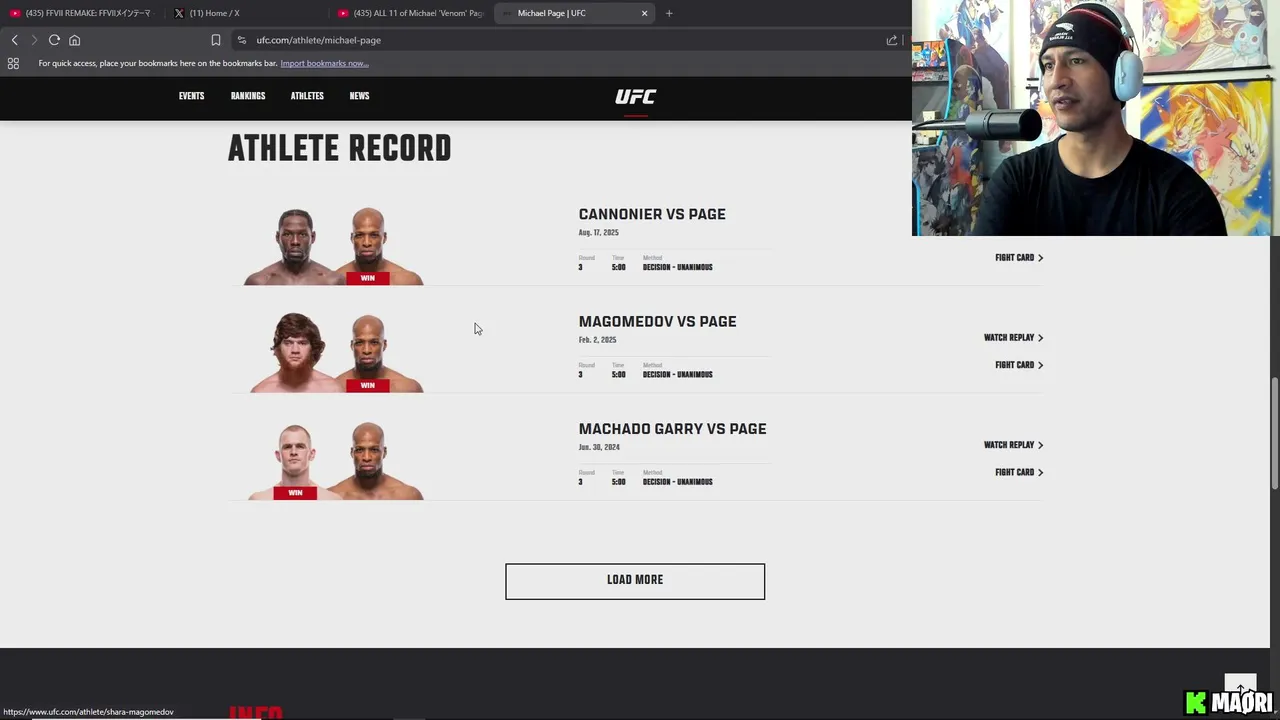Open the RANKINGS menu

248,96
